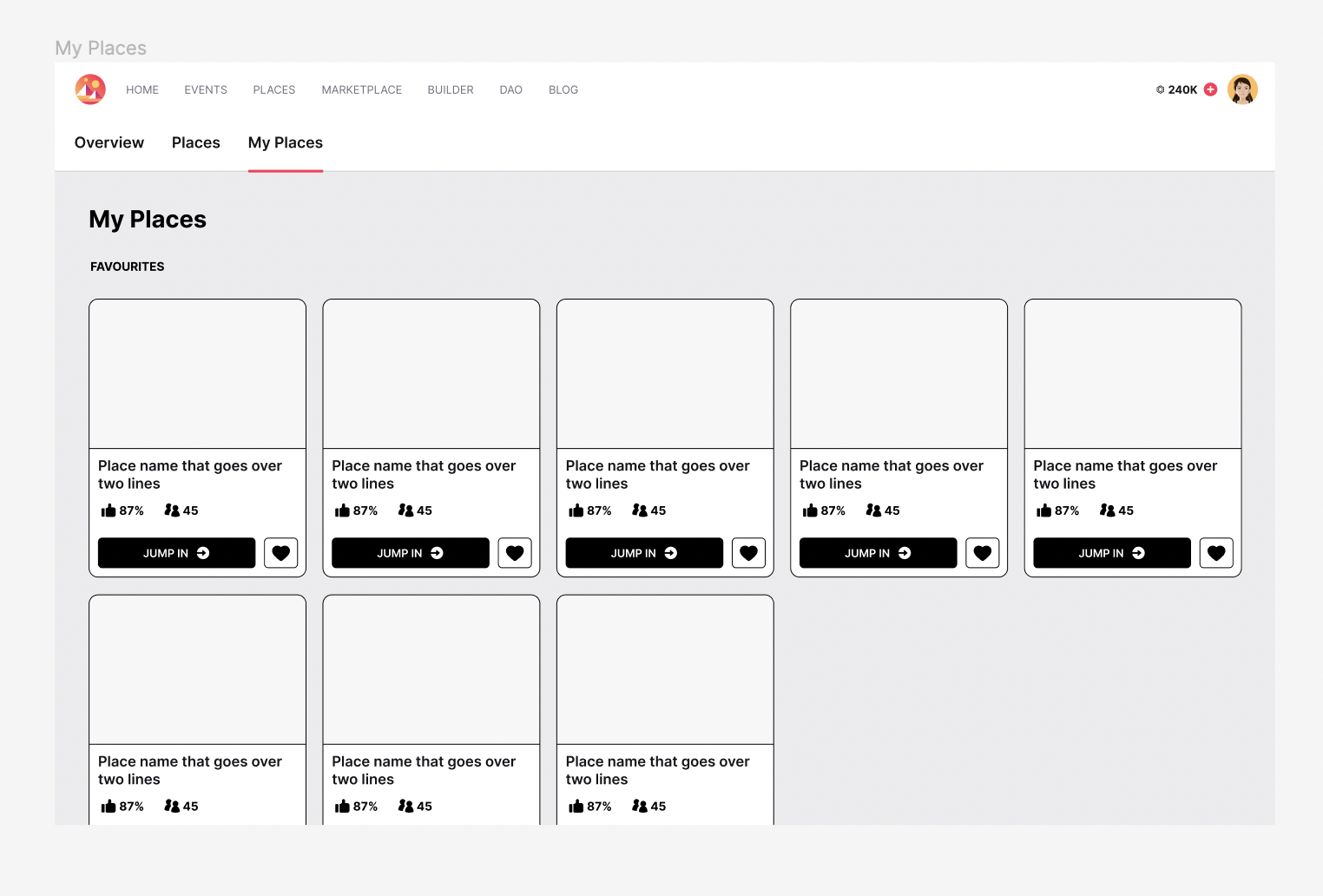
Task: Unfavourite the third place using its heart button
Action: pyautogui.click(x=748, y=553)
